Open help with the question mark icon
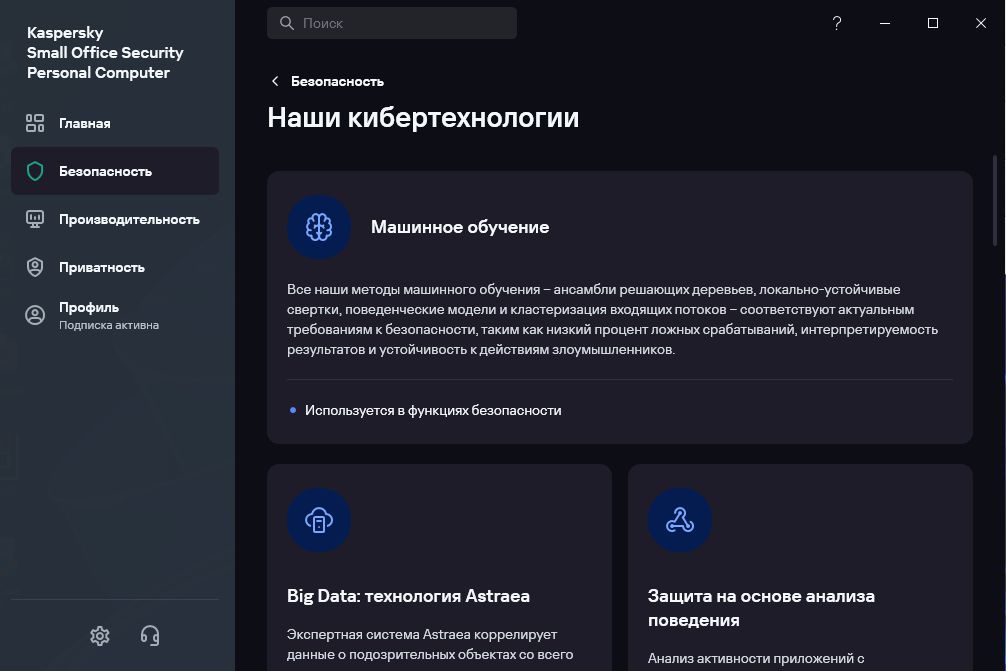 tap(837, 23)
